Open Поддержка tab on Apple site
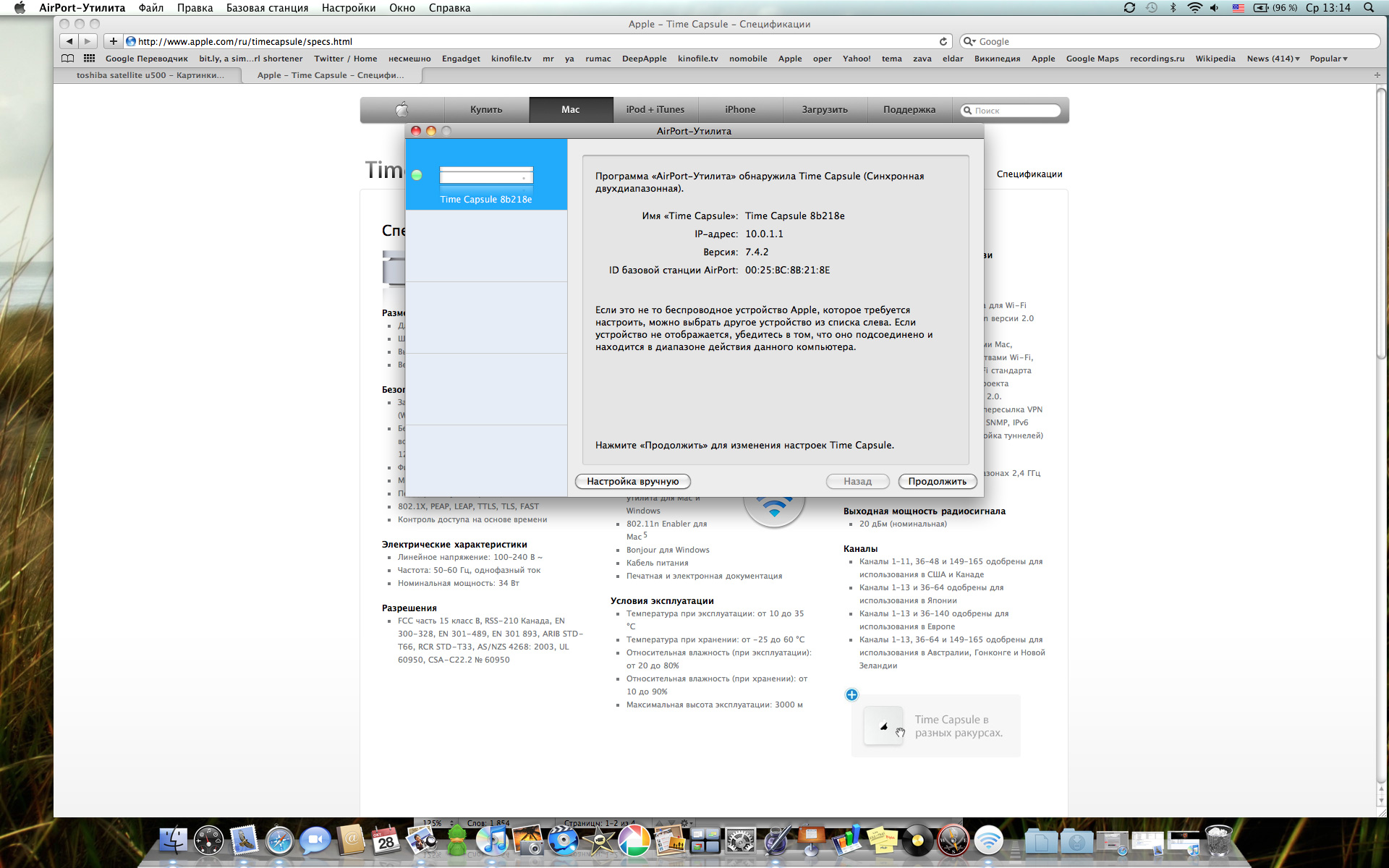Screen dimensions: 1389x868 click(x=909, y=110)
